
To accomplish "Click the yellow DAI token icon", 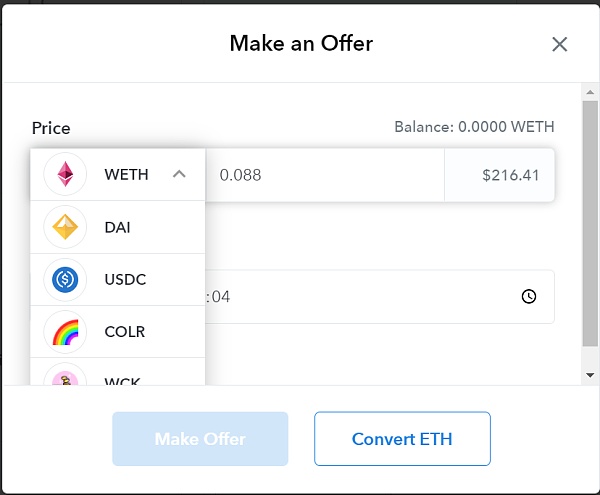I will pos(65,228).
